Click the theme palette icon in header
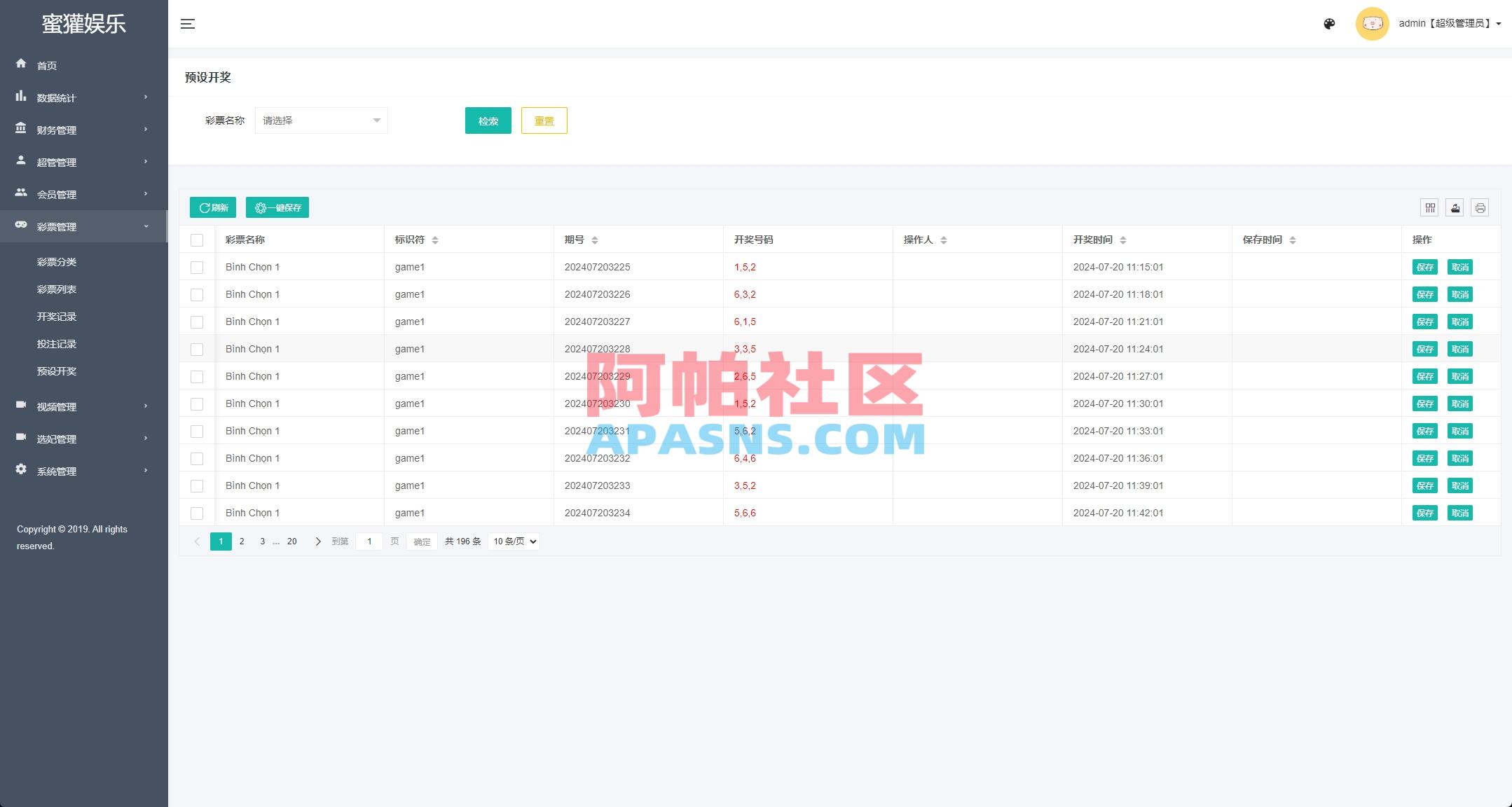1512x807 pixels. coord(1329,23)
